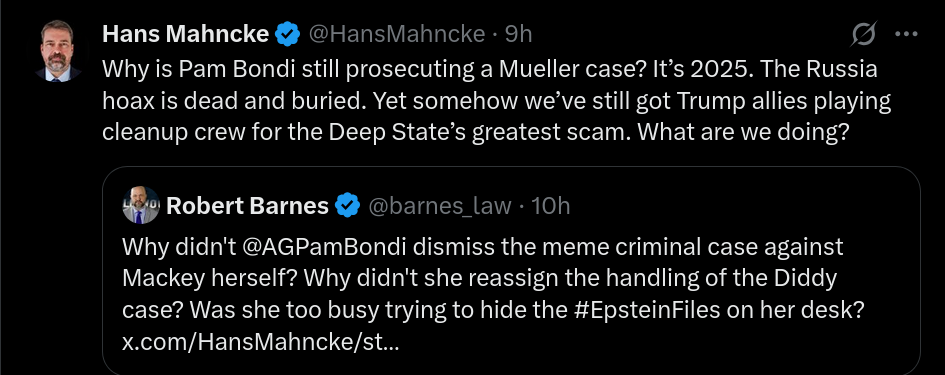Click the 'Why is Pam Bondi' tweet line
945x375 pixels.
click(489, 69)
